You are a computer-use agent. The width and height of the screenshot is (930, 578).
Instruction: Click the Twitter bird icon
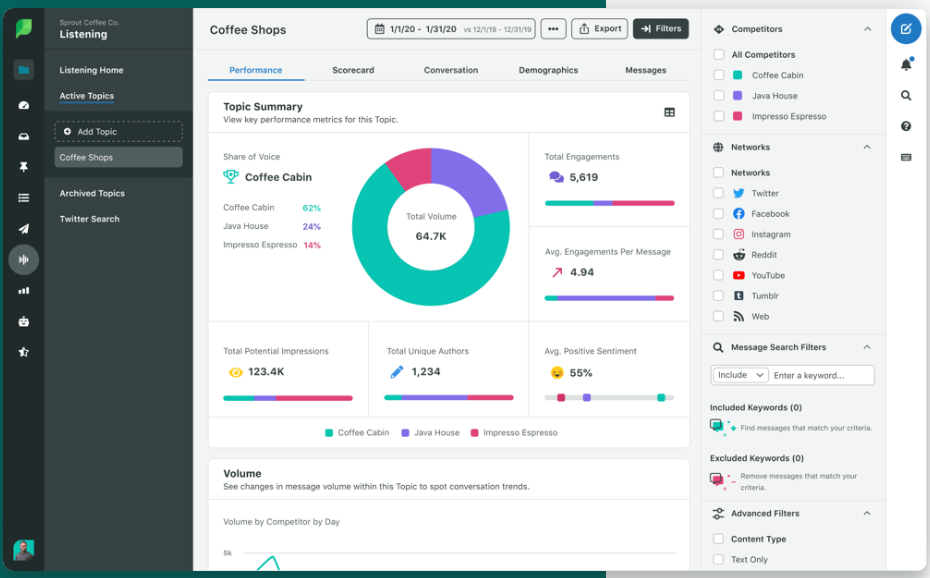[x=738, y=193]
